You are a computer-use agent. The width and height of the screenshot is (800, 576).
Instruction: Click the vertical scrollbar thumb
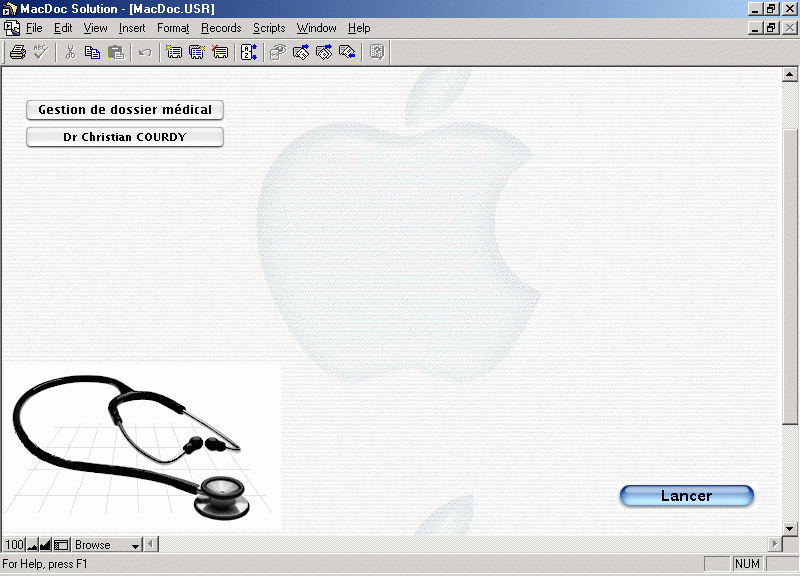[789, 276]
